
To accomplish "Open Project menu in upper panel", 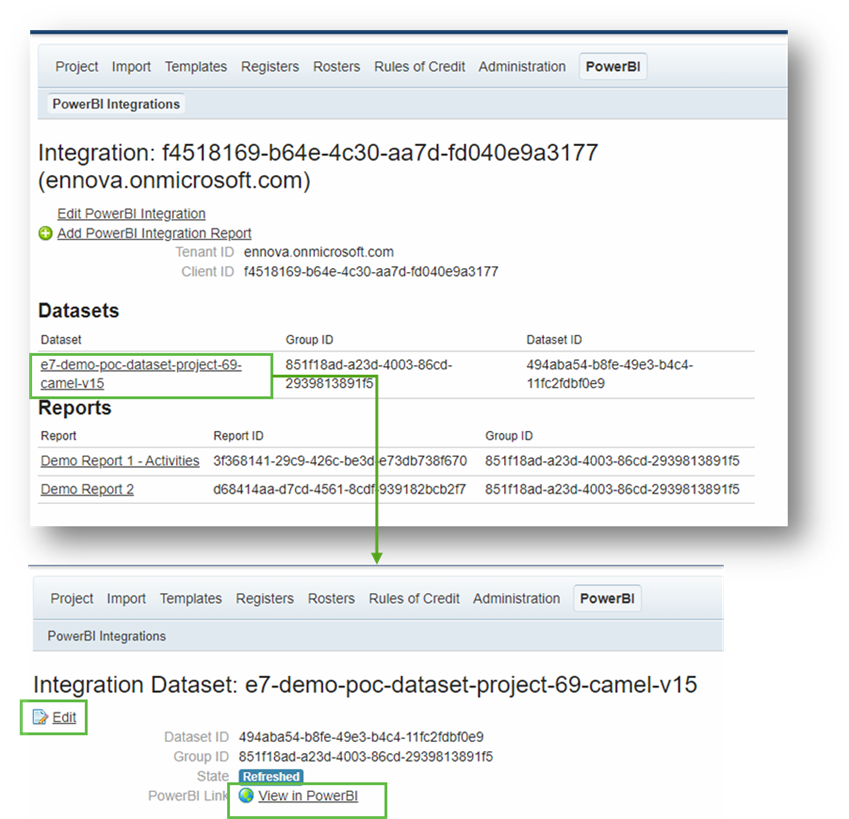I will point(76,67).
